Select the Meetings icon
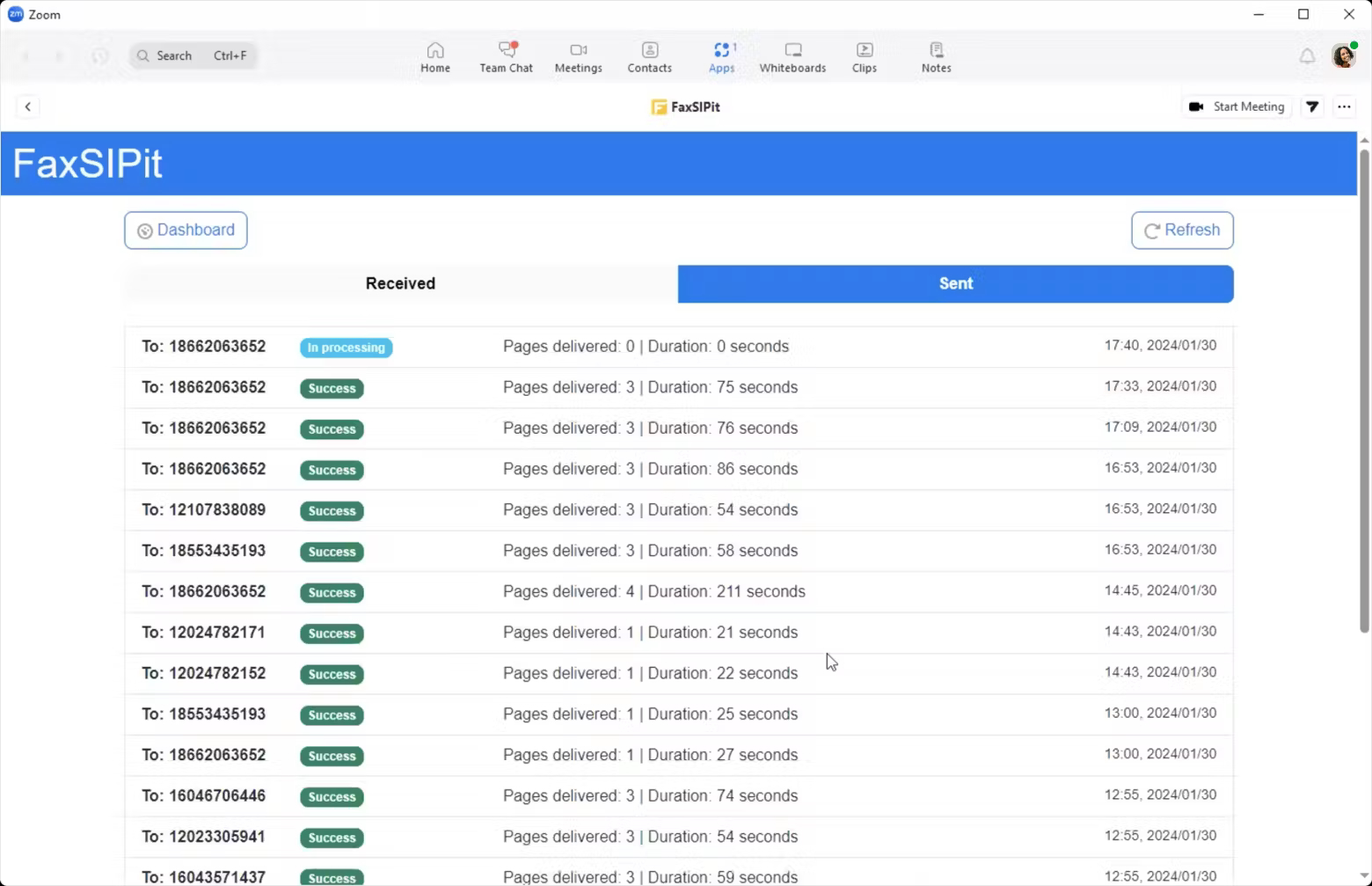1372x886 pixels. click(578, 55)
